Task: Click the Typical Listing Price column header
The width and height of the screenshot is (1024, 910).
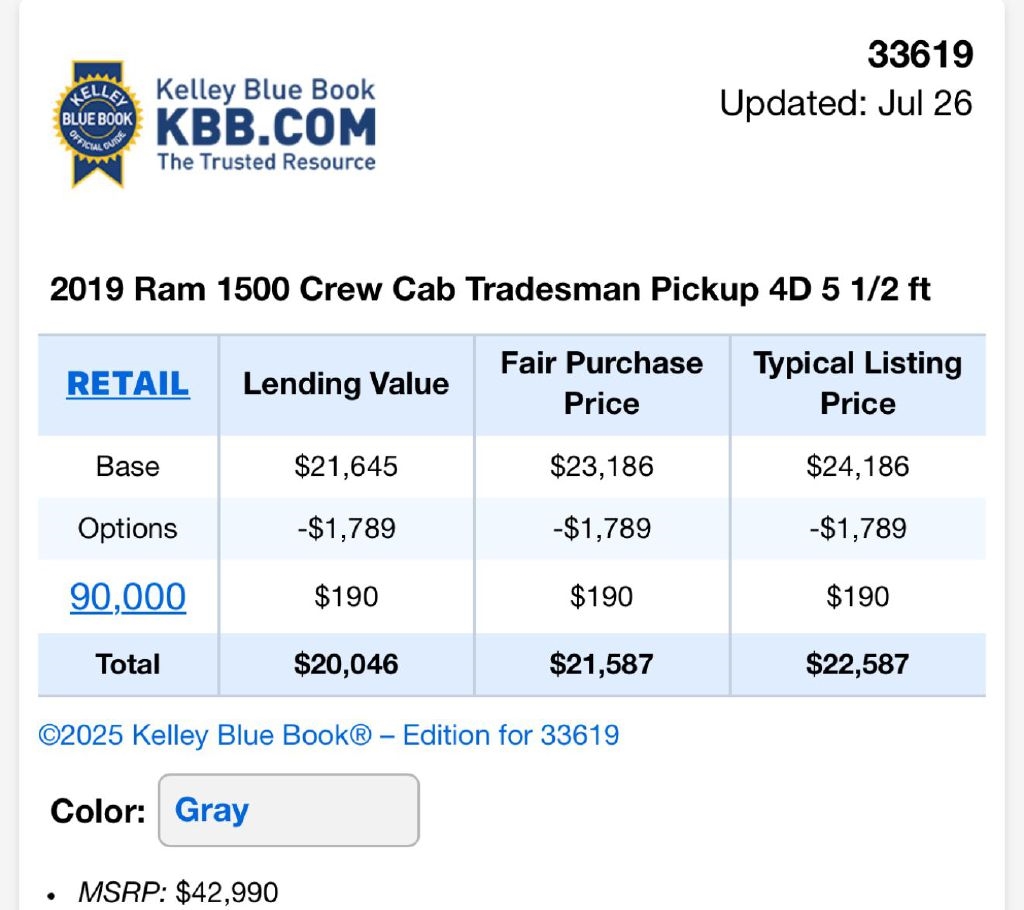Action: (858, 383)
